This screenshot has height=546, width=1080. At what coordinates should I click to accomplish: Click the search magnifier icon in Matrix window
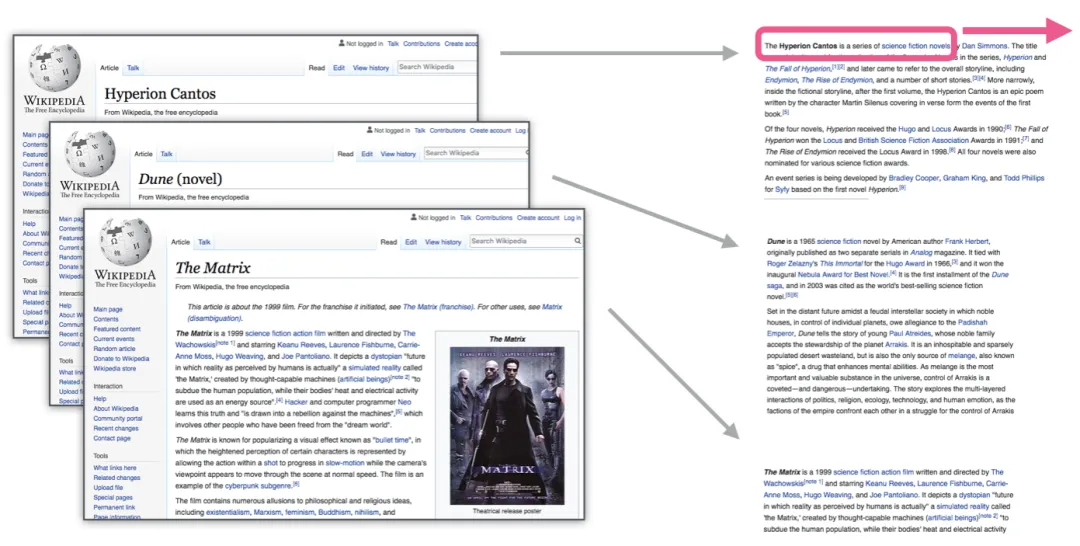[x=577, y=241]
